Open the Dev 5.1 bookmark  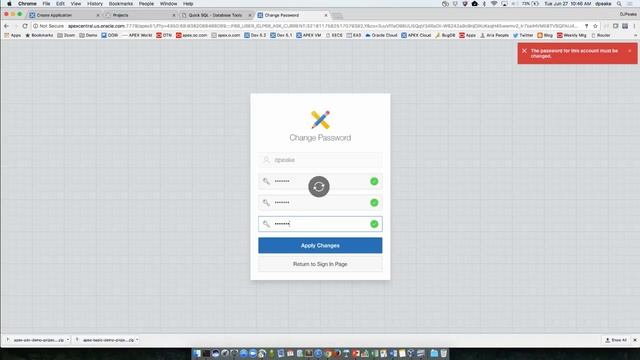coord(281,35)
